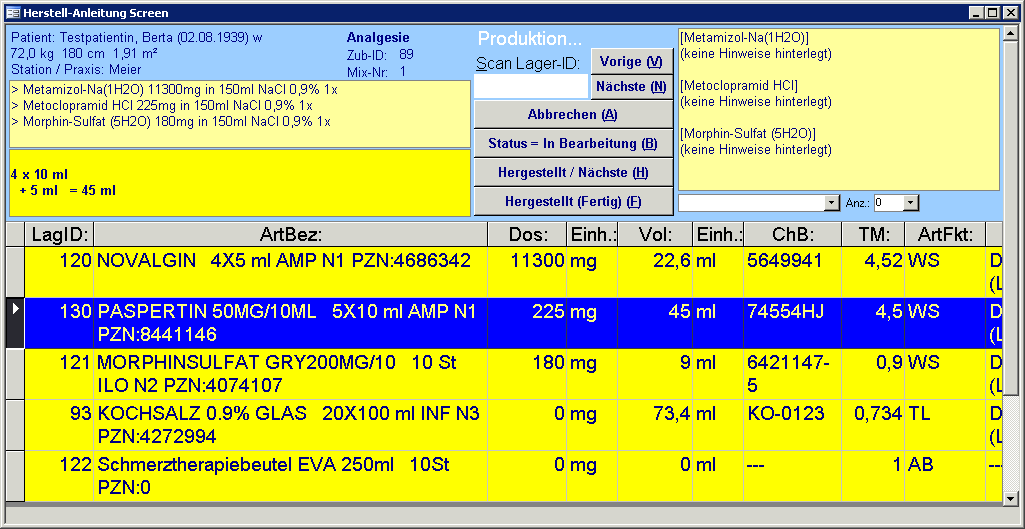Click volume cell 73,4
Image resolution: width=1025 pixels, height=529 pixels.
point(656,425)
